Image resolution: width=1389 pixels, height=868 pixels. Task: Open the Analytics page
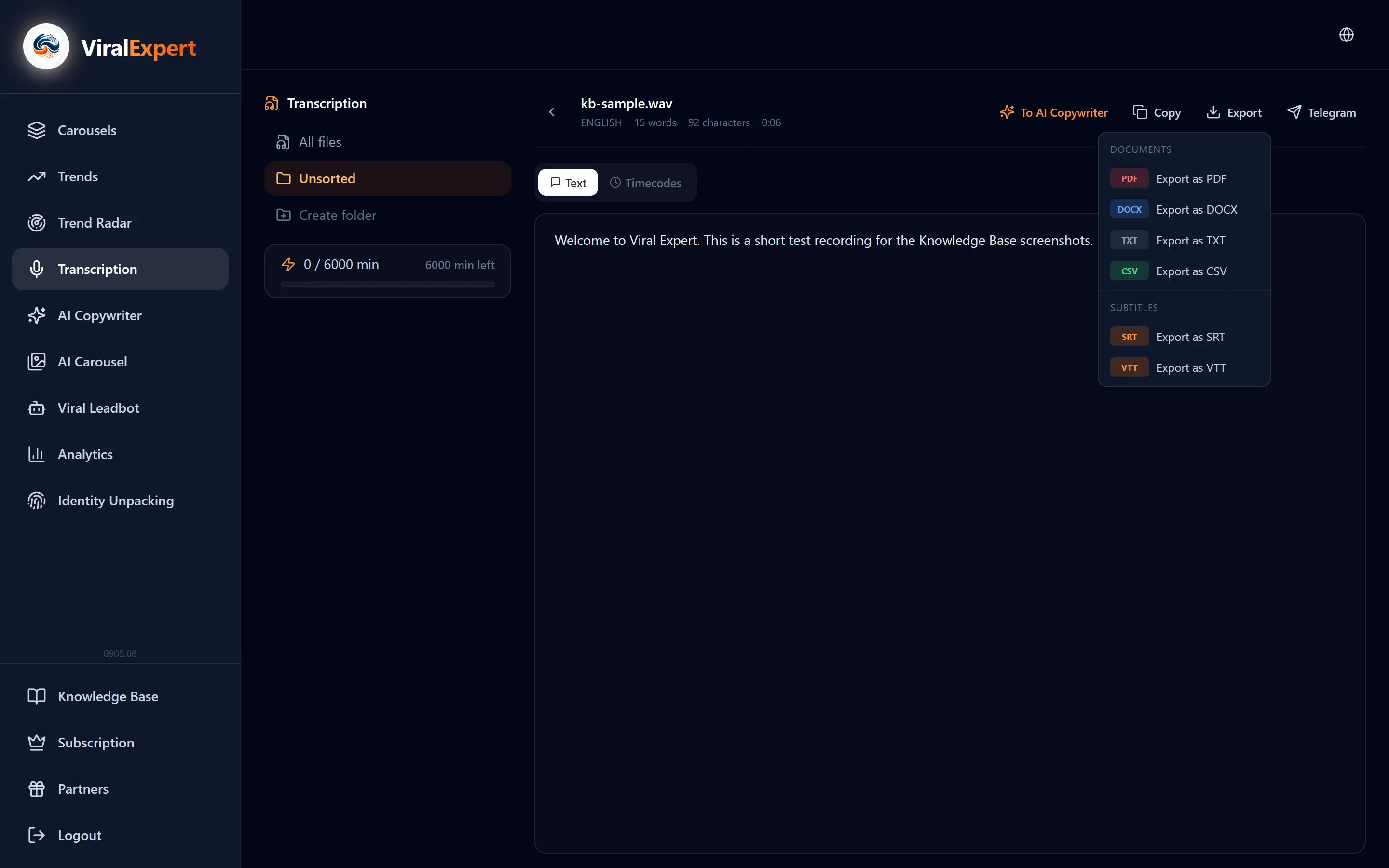point(120,455)
